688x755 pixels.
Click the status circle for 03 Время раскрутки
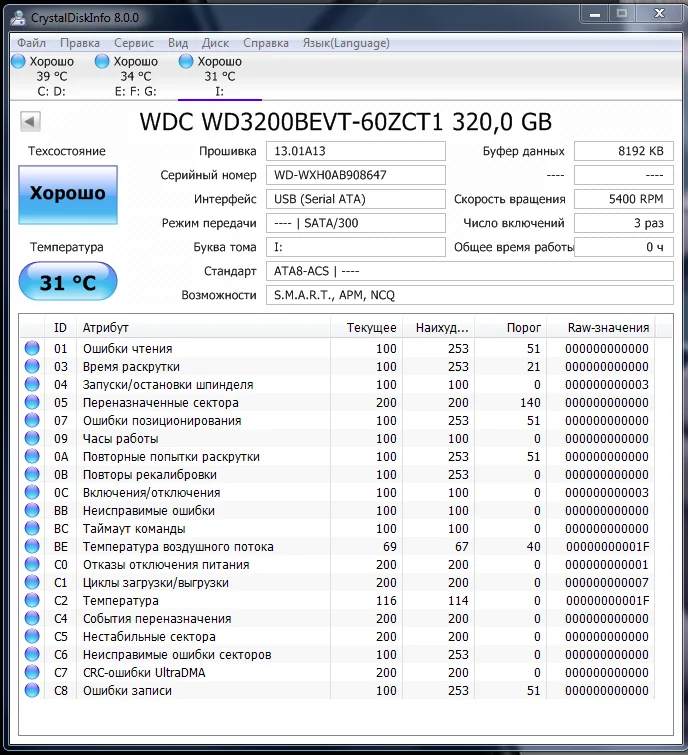32,366
